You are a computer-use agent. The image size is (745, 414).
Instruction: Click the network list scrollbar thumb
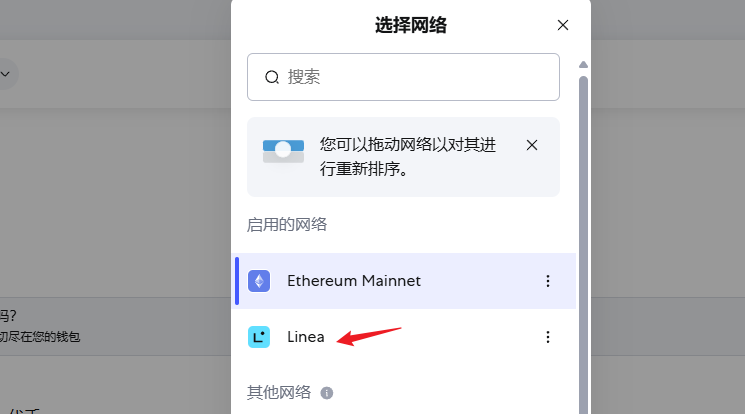[x=583, y=245]
